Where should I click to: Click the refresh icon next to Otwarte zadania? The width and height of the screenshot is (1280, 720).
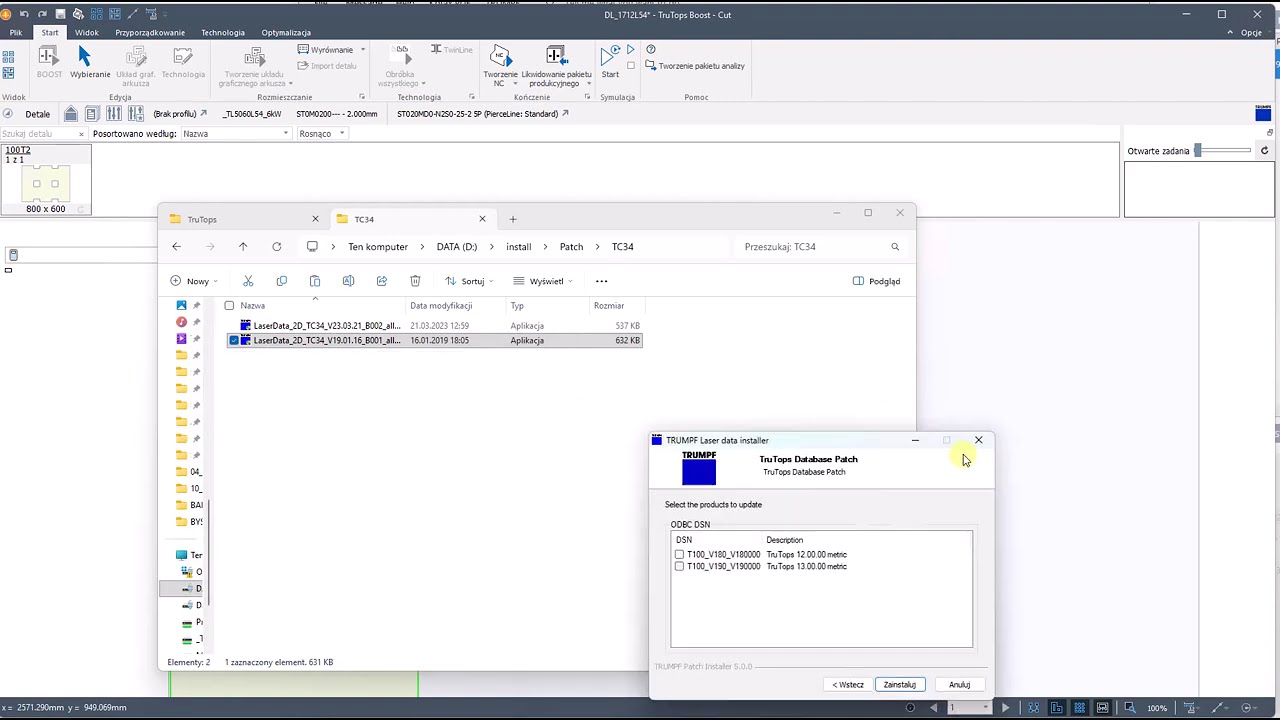pyautogui.click(x=1264, y=151)
